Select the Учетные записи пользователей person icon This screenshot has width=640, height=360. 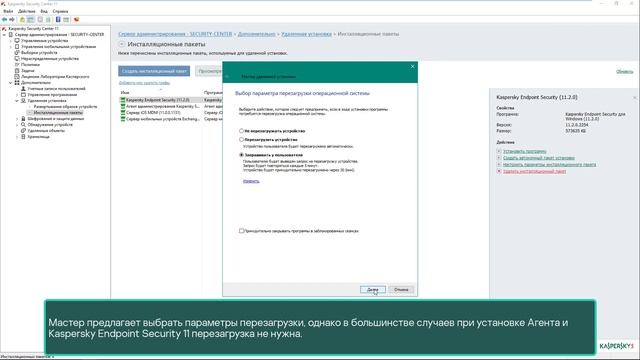[23, 89]
